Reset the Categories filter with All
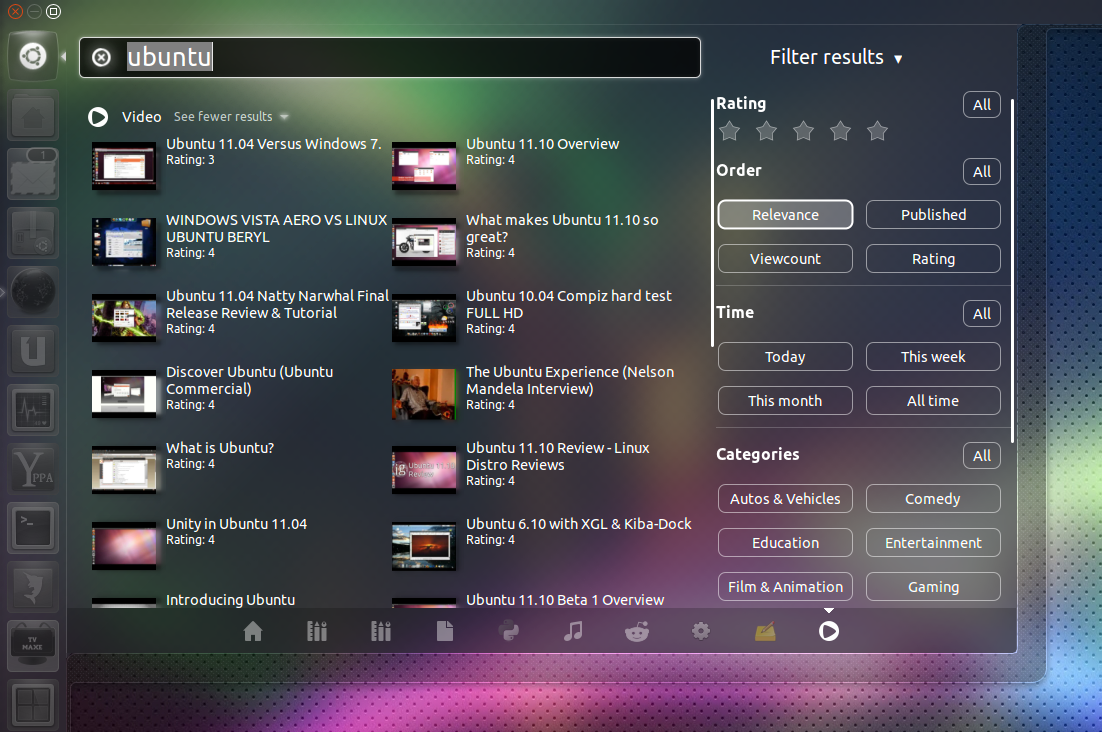 982,455
